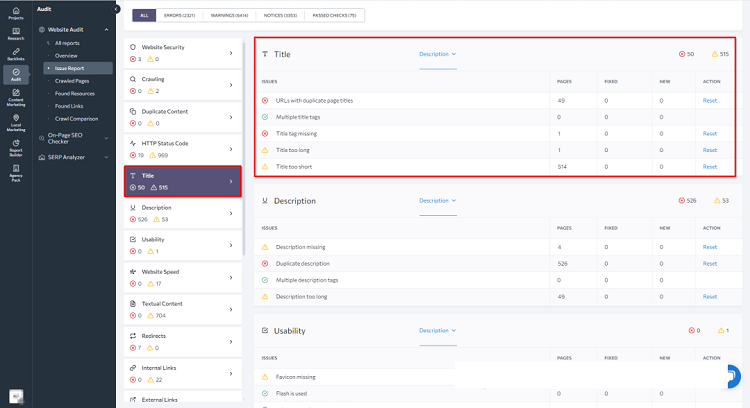This screenshot has width=750, height=408.
Task: Open Title too long issue
Action: [x=292, y=150]
